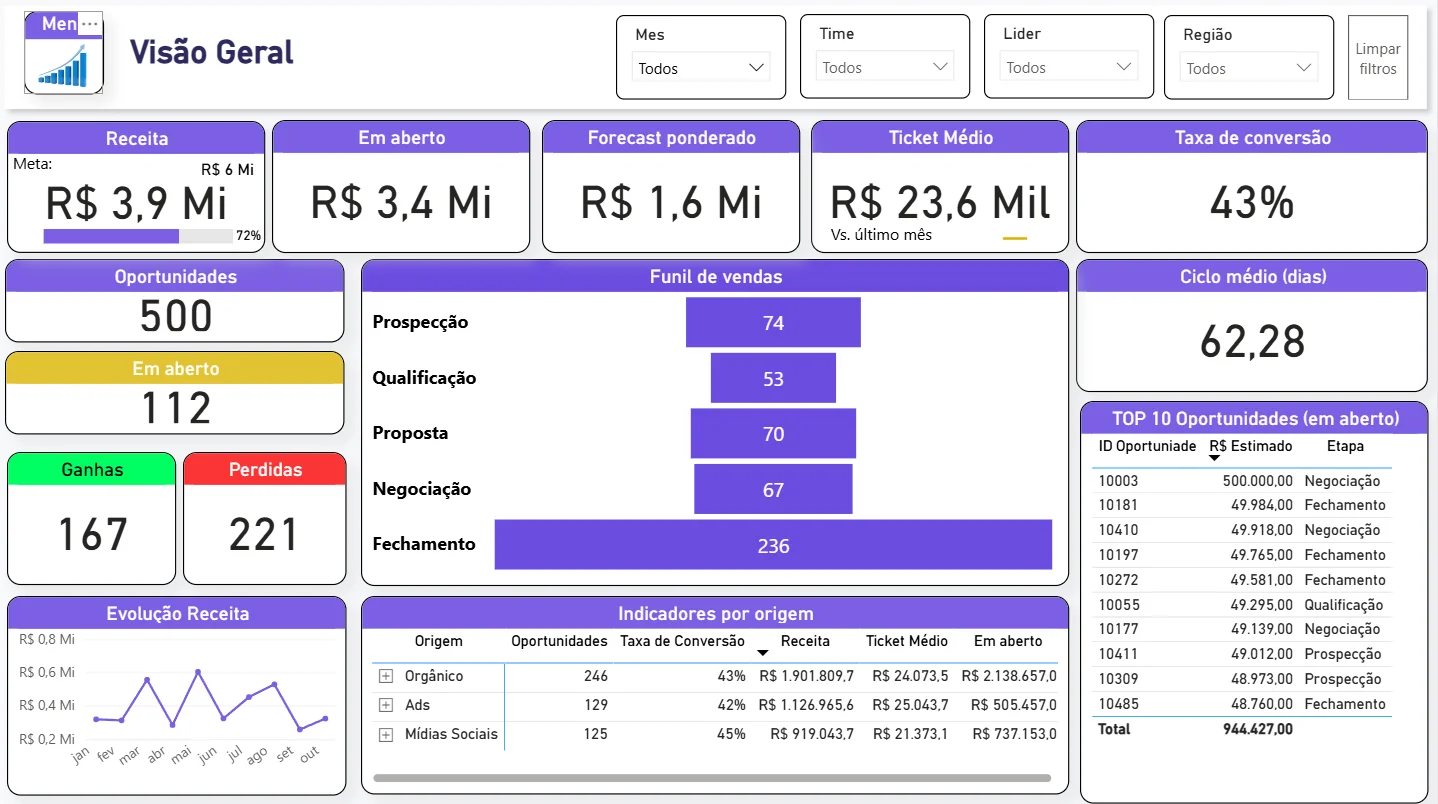Screen dimensions: 1438x804
Task: Expand the Mídias Sociais row
Action: click(386, 734)
